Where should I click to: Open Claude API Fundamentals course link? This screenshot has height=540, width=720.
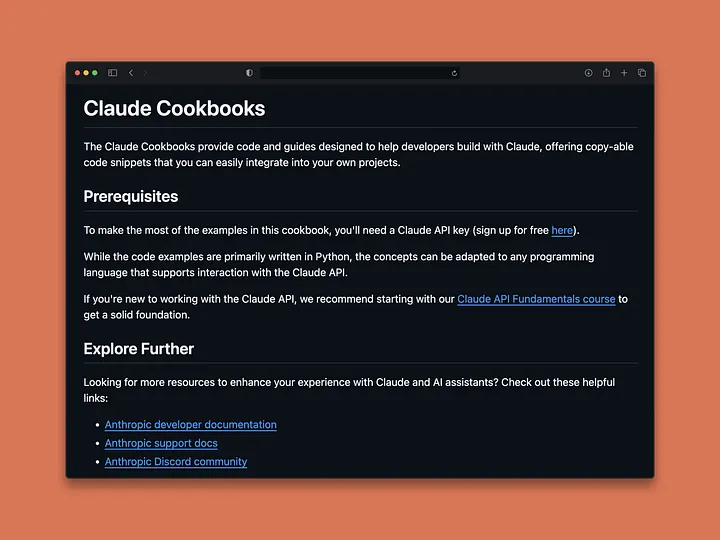tap(536, 299)
